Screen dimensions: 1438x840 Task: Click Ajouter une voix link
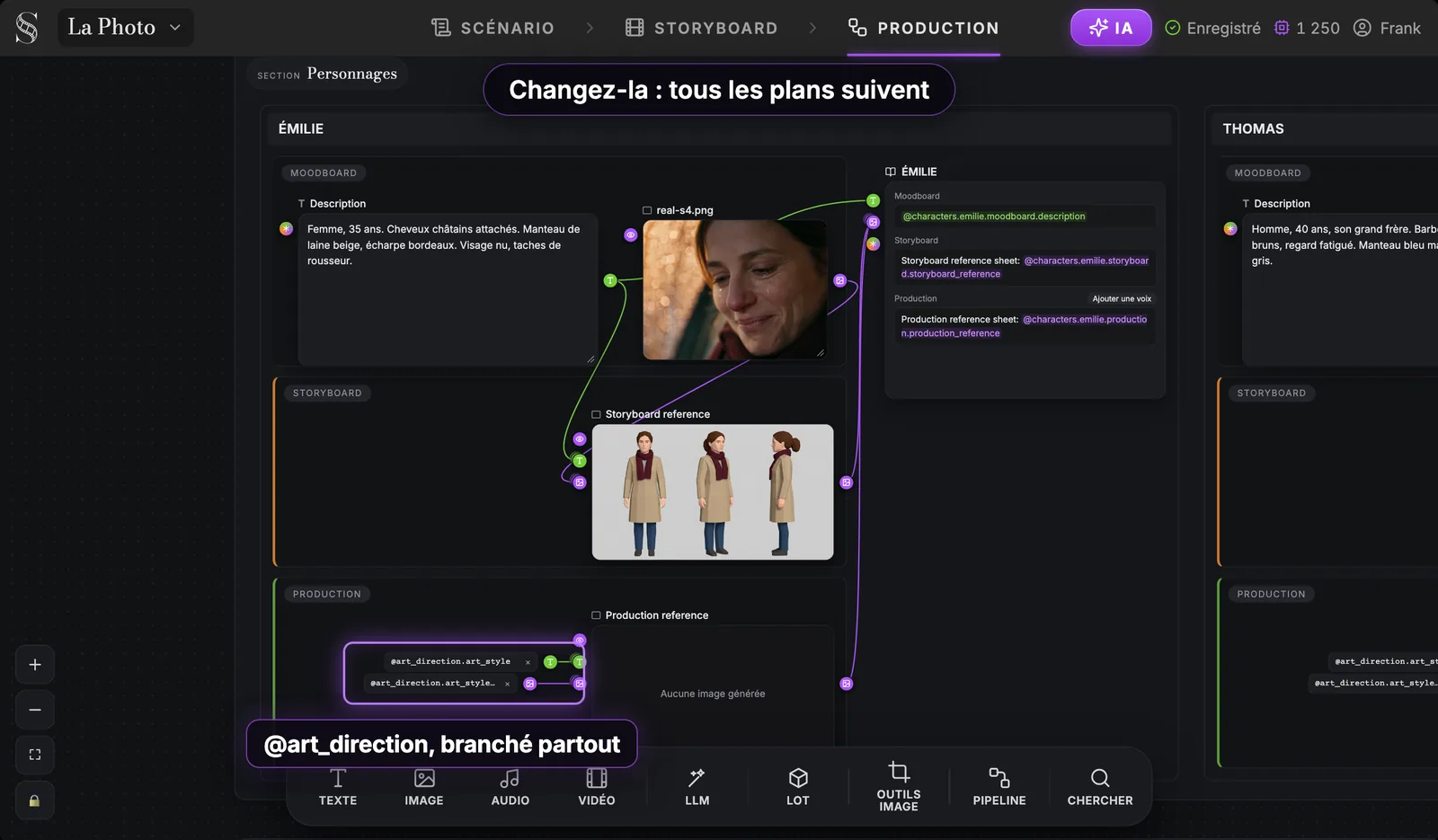(x=1122, y=299)
